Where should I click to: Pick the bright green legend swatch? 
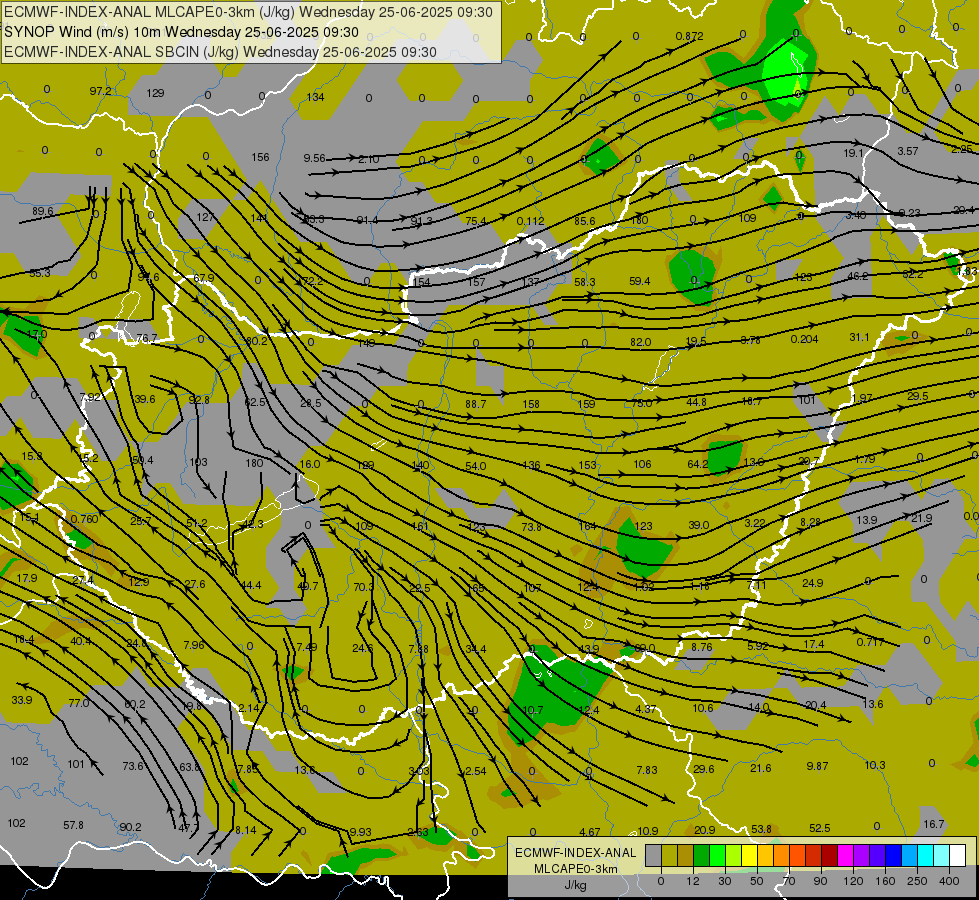pyautogui.click(x=717, y=855)
